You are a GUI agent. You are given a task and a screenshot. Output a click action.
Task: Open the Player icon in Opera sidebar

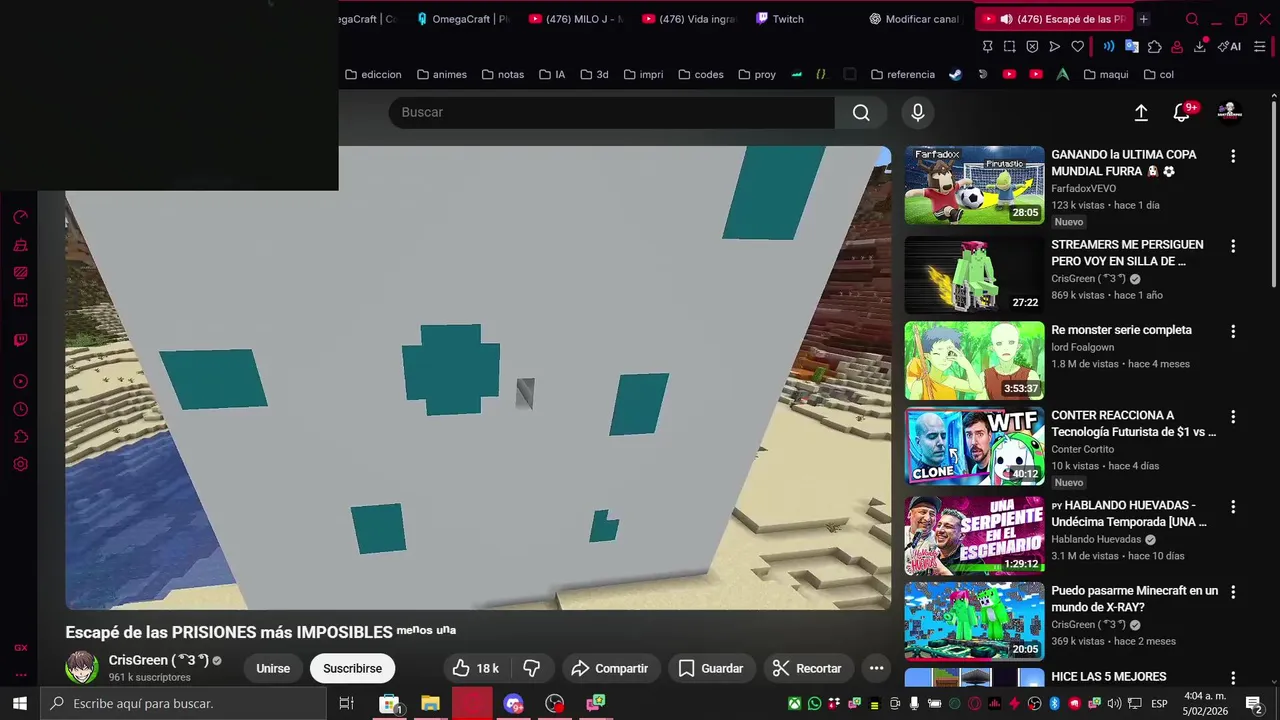pos(20,381)
